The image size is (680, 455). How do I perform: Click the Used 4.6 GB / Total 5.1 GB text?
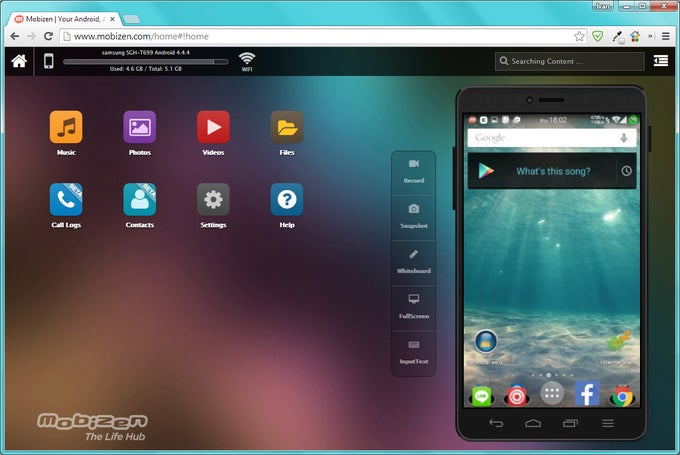[146, 69]
